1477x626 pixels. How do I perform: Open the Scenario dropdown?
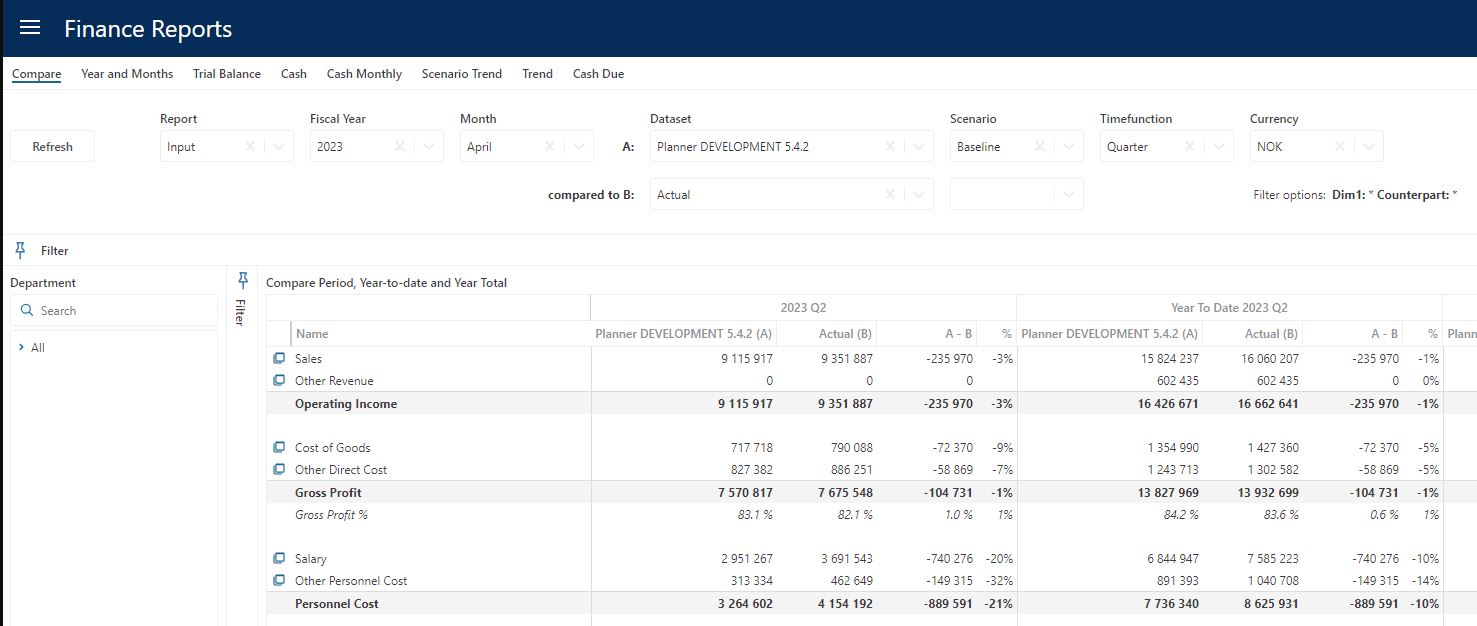1066,146
